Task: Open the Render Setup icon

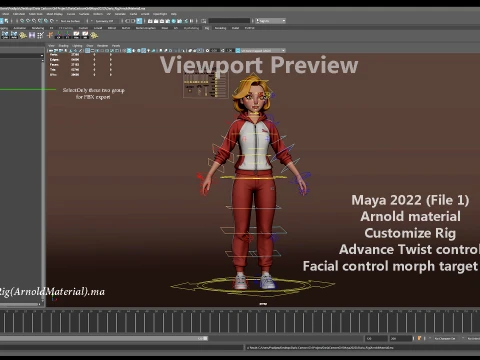Action: [x=179, y=21]
